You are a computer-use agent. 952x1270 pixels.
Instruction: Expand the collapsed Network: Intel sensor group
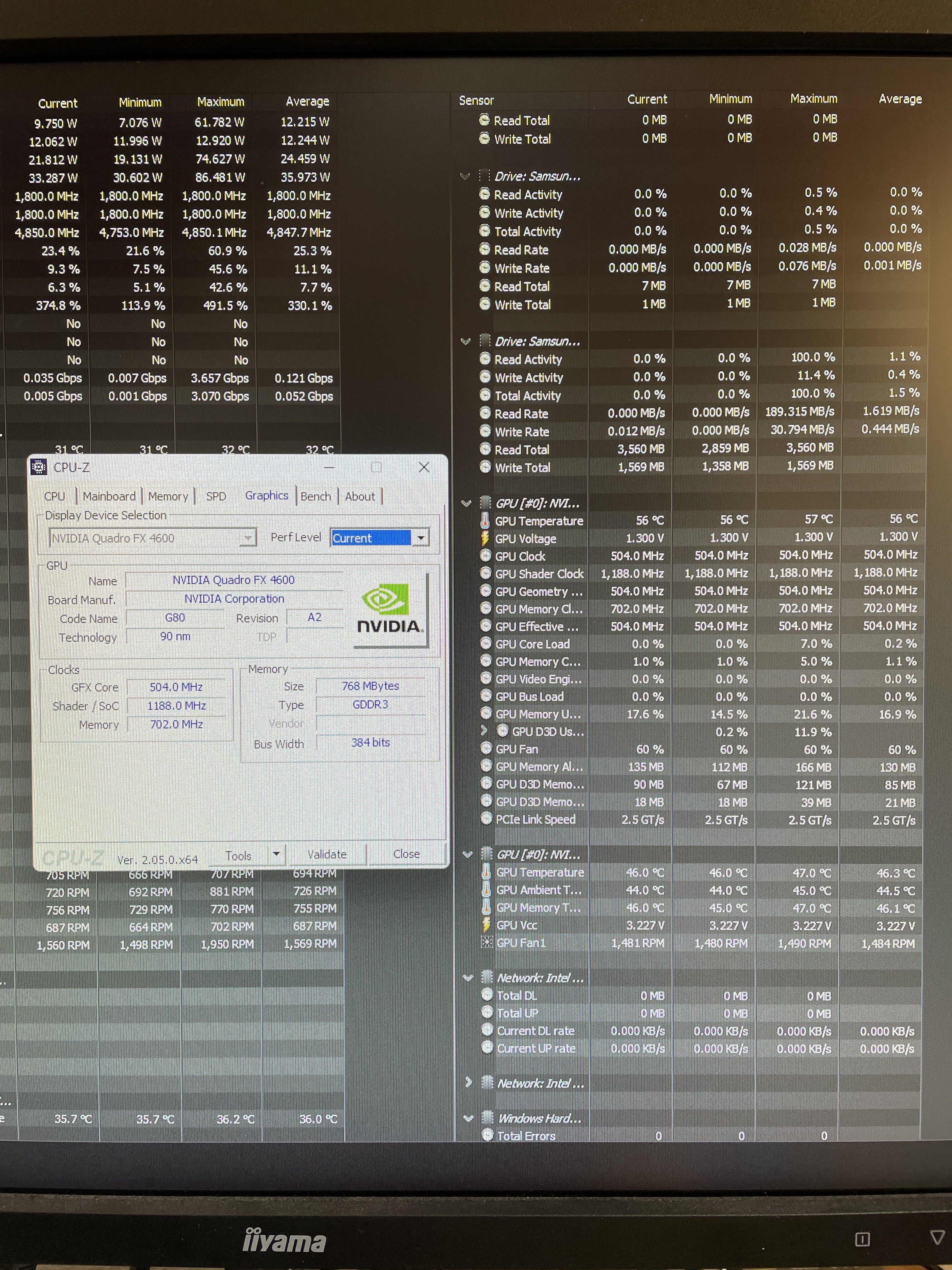(468, 1082)
